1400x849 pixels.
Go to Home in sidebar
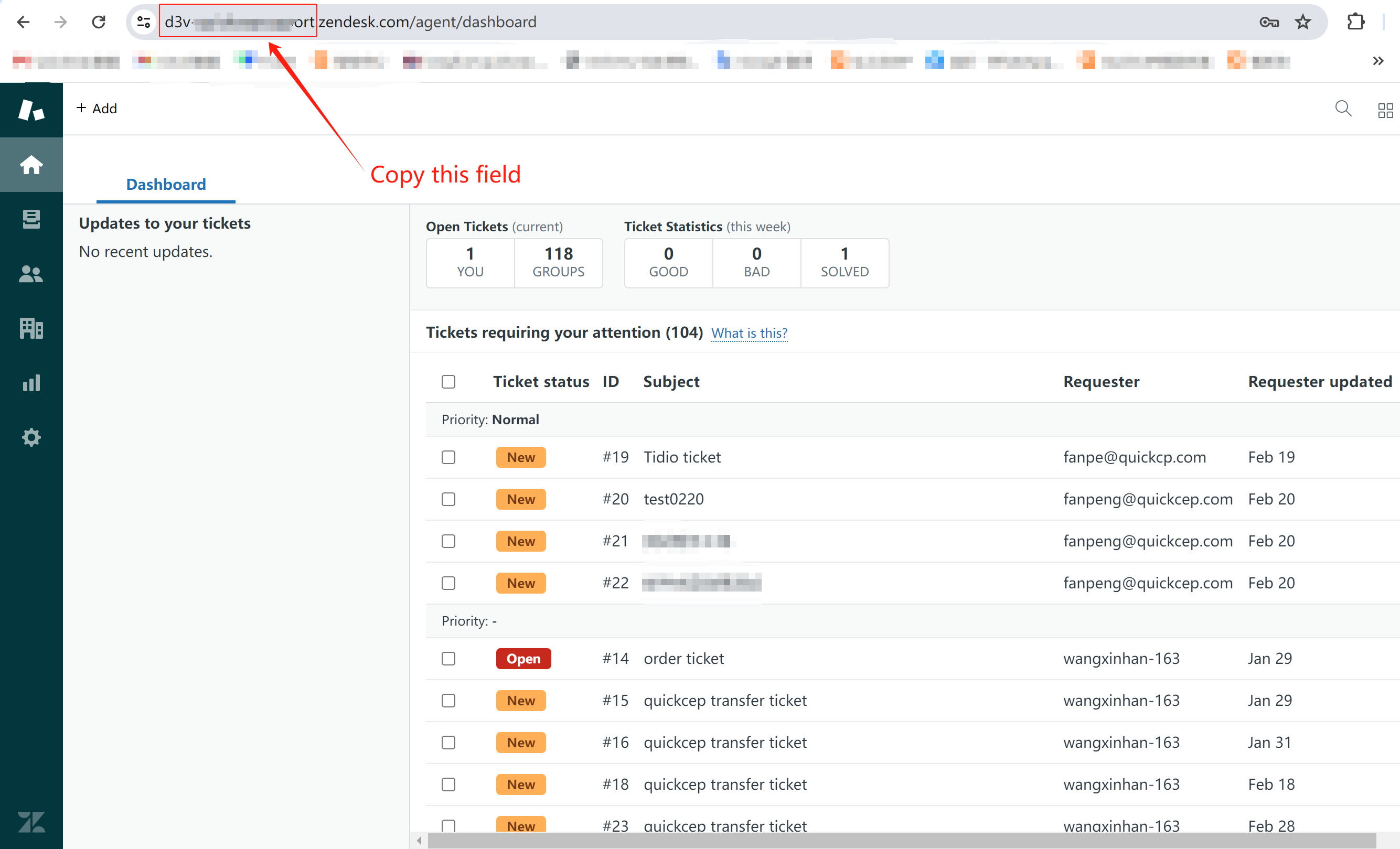point(31,165)
